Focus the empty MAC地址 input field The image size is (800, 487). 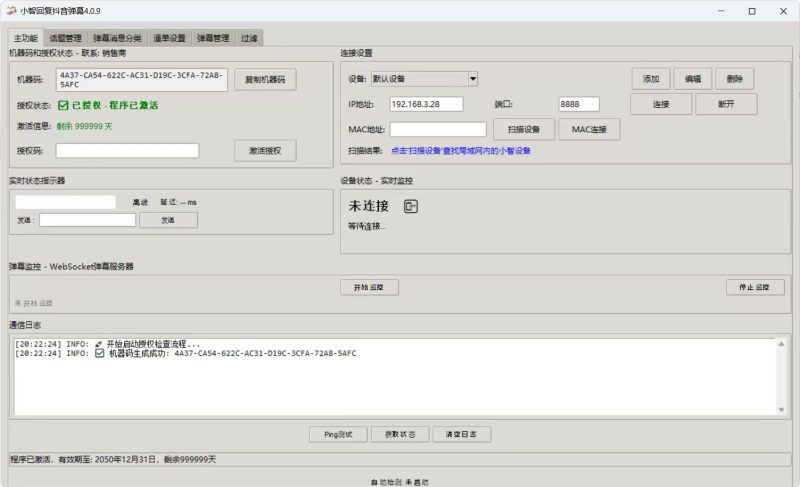point(438,130)
